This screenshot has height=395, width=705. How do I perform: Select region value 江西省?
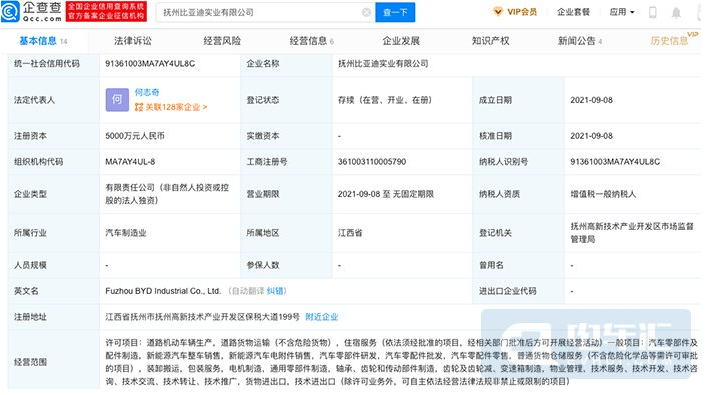click(350, 233)
